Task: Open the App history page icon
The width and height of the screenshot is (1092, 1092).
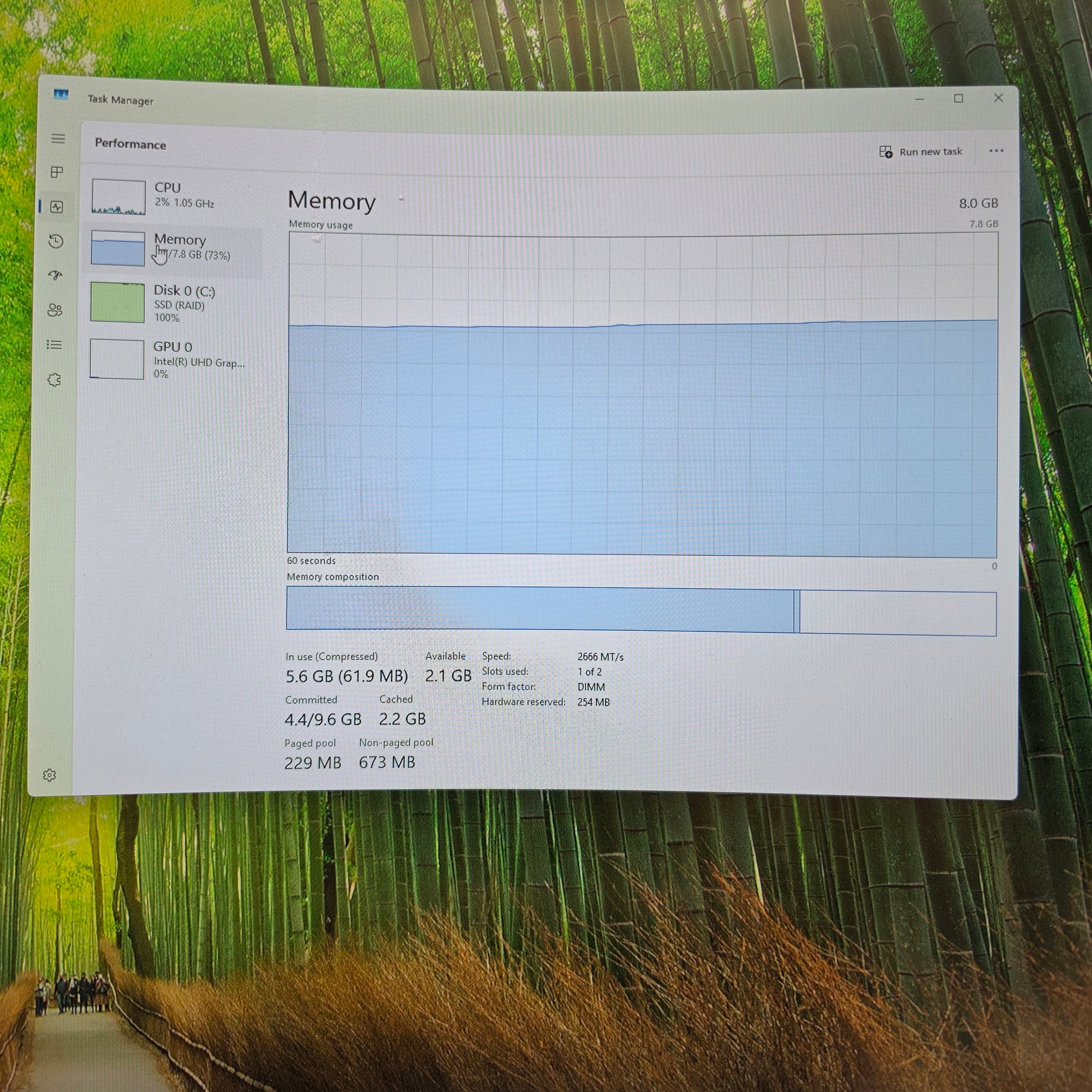Action: [56, 241]
